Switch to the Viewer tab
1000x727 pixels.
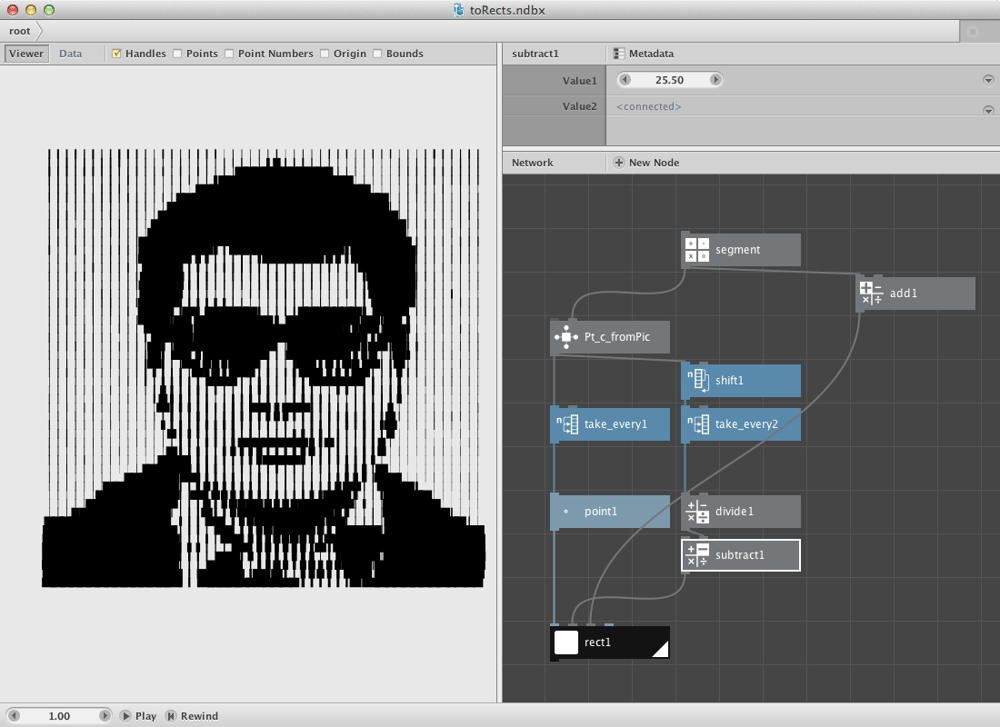click(26, 54)
